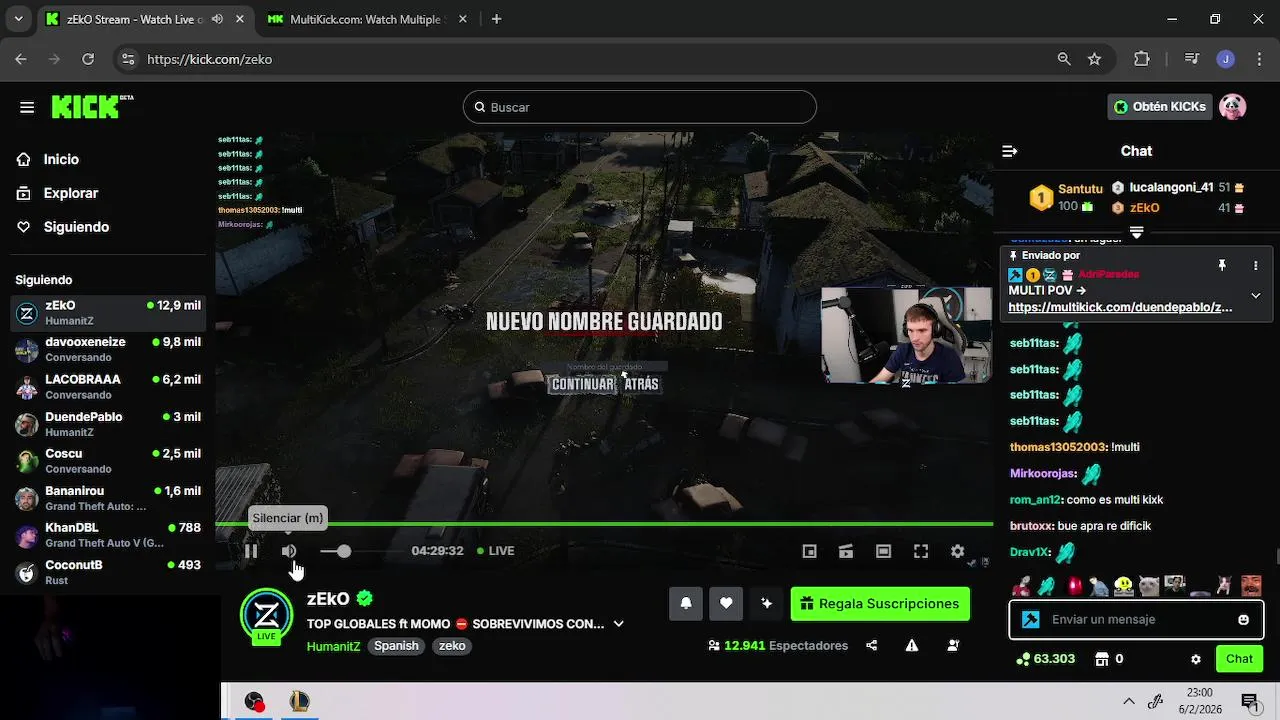
Task: Open the browser tab search dropdown
Action: (x=18, y=19)
